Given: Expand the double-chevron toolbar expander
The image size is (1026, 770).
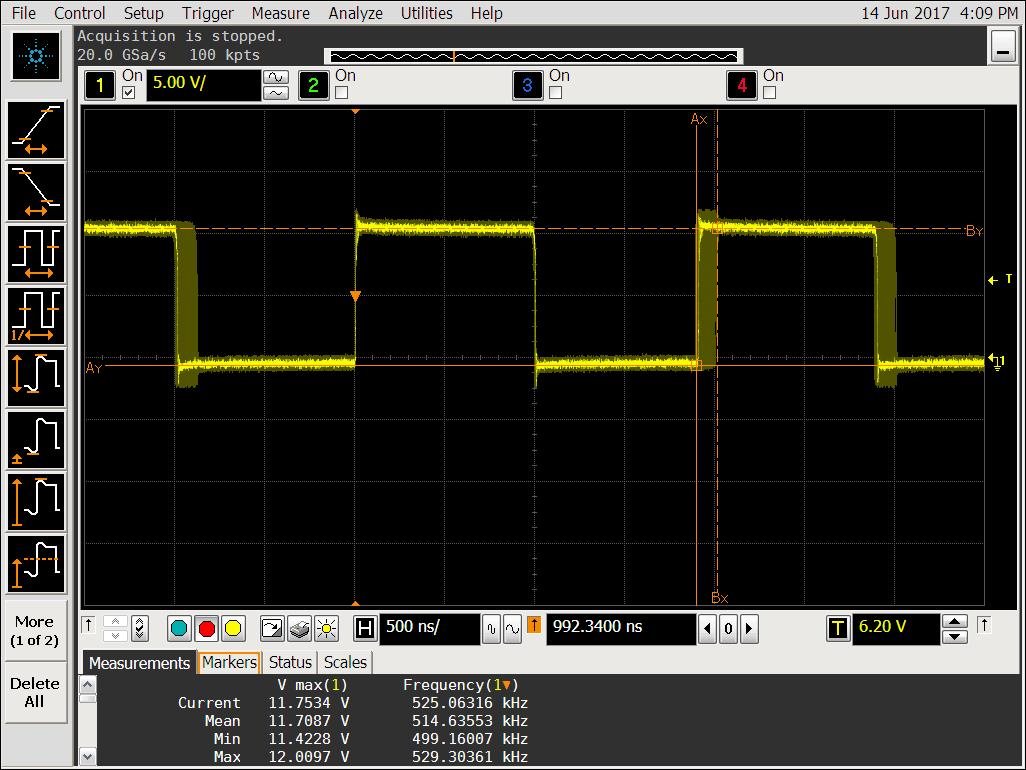Looking at the screenshot, I should 139,629.
